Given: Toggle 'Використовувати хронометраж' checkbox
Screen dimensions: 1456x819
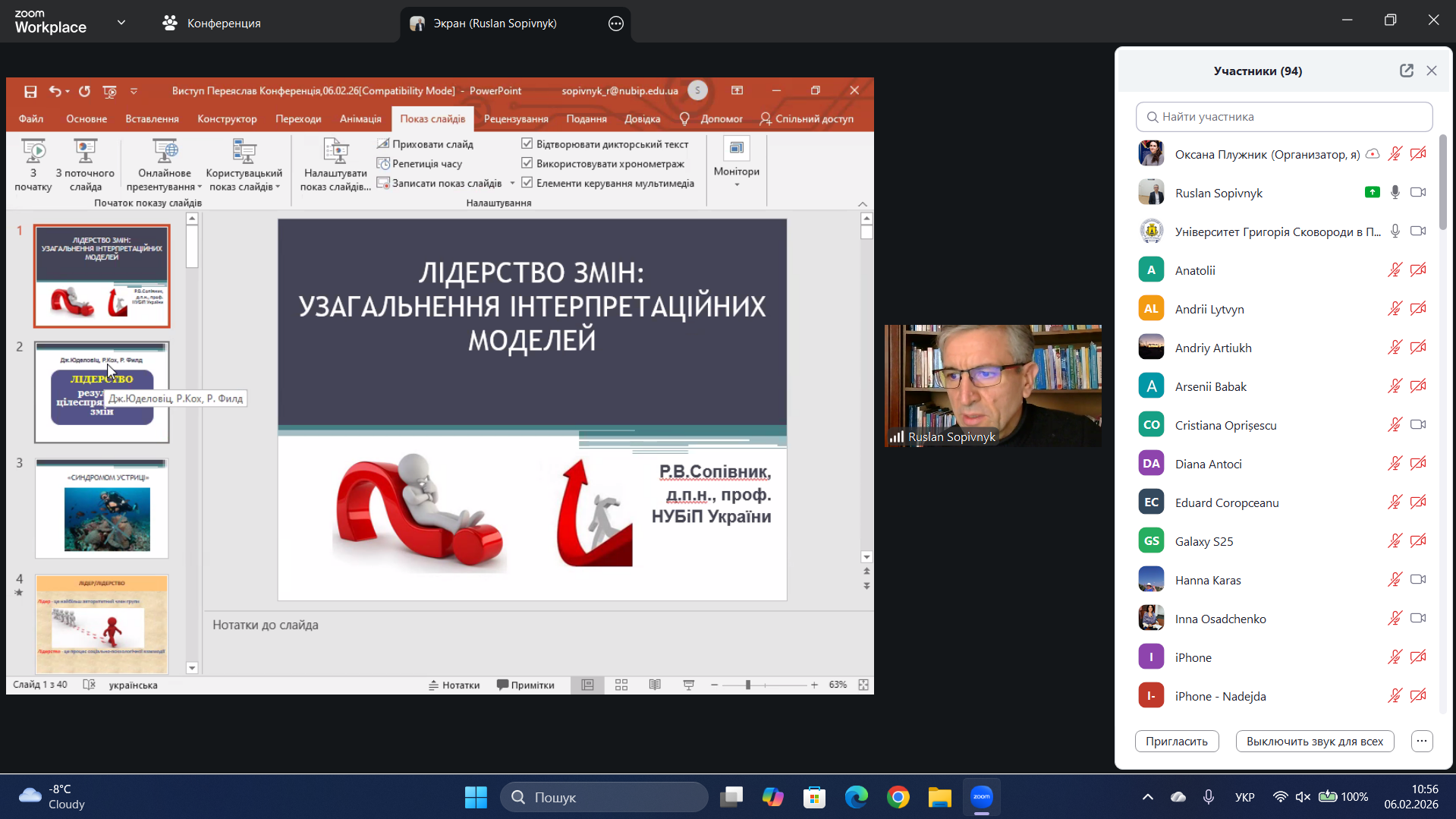Looking at the screenshot, I should point(527,163).
